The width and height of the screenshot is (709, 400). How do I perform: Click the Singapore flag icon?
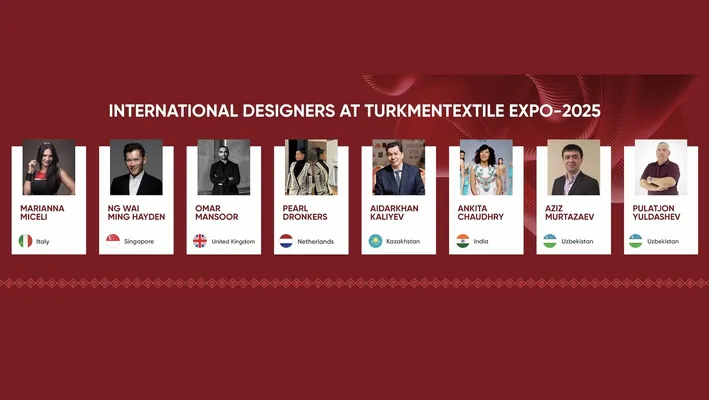point(113,241)
